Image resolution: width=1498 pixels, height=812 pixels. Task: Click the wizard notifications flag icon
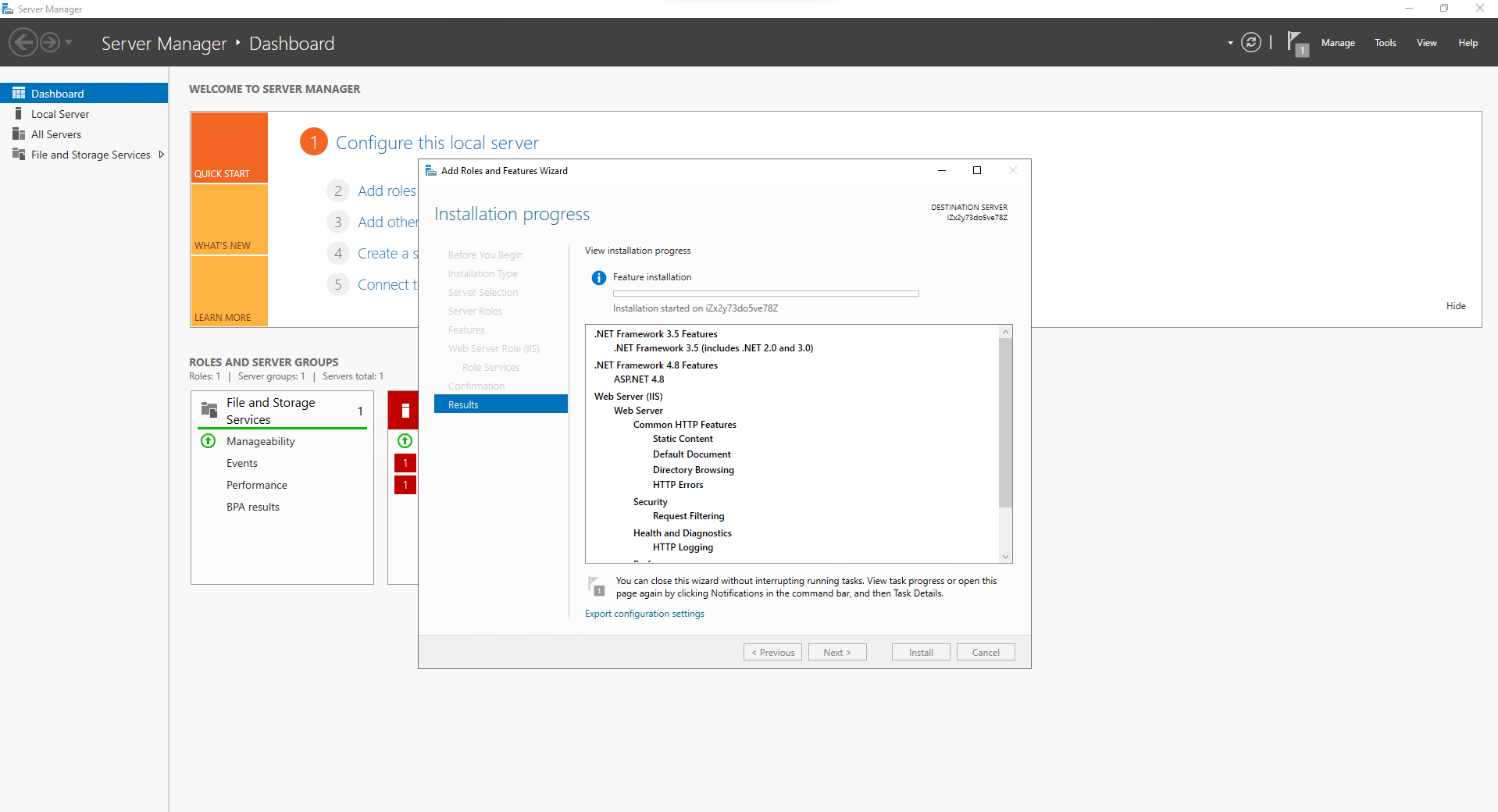pyautogui.click(x=597, y=586)
